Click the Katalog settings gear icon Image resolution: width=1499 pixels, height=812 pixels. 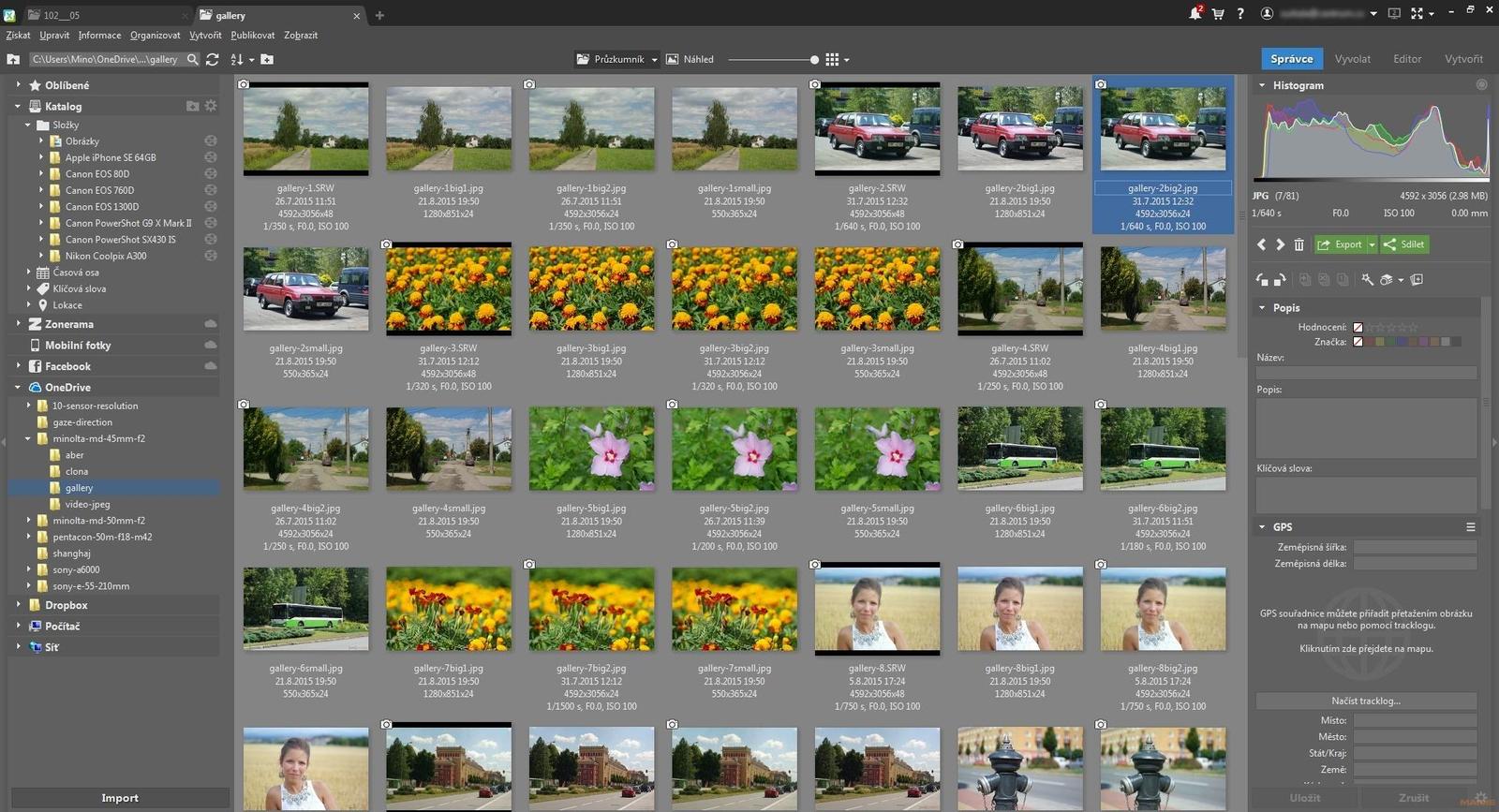click(211, 106)
